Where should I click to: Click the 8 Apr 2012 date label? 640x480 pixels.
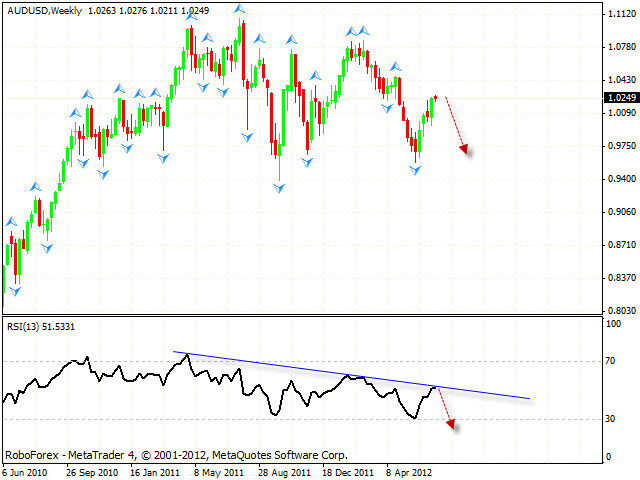(x=412, y=470)
